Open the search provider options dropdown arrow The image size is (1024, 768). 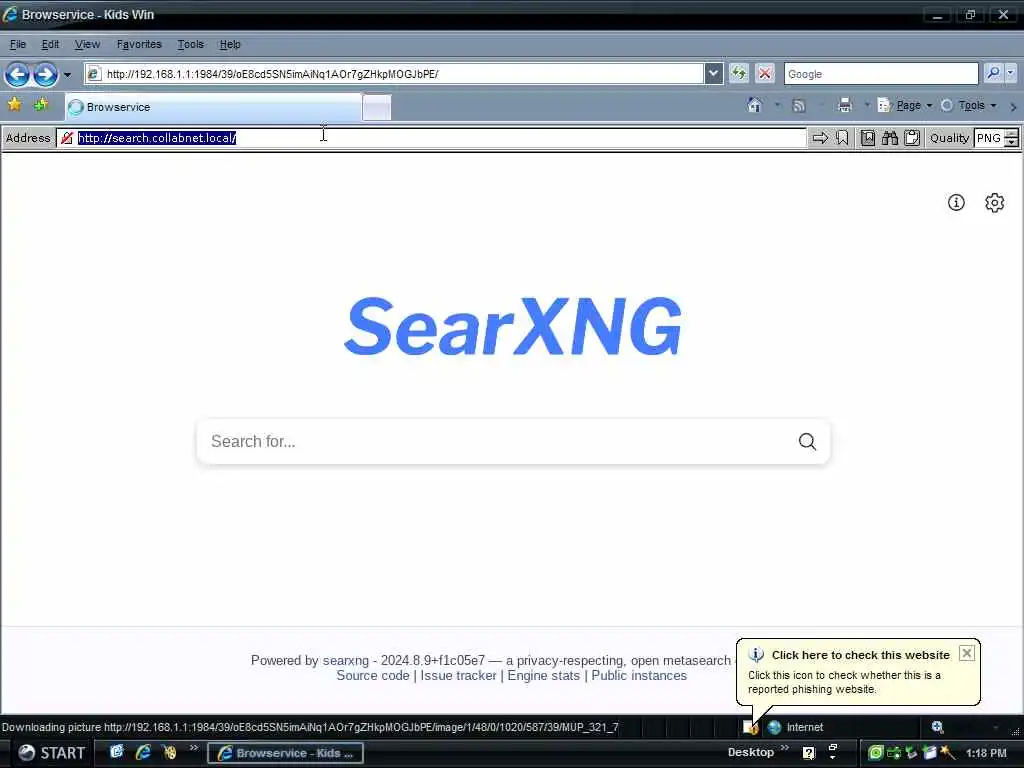tap(1010, 73)
